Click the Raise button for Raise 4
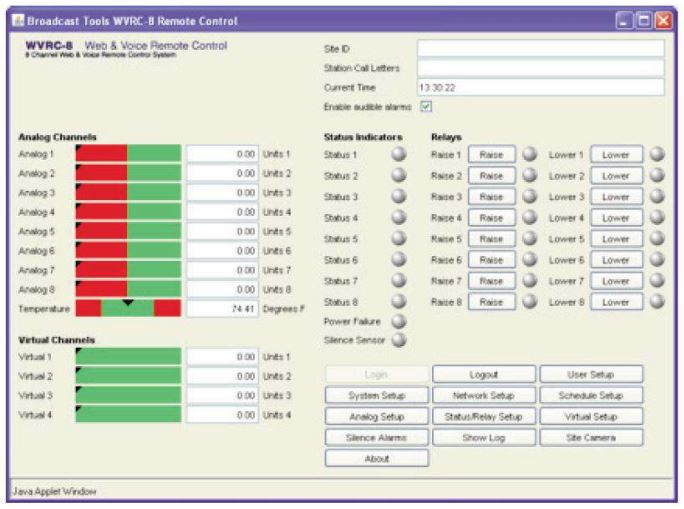Viewport: 684px width, 509px height. 492,218
